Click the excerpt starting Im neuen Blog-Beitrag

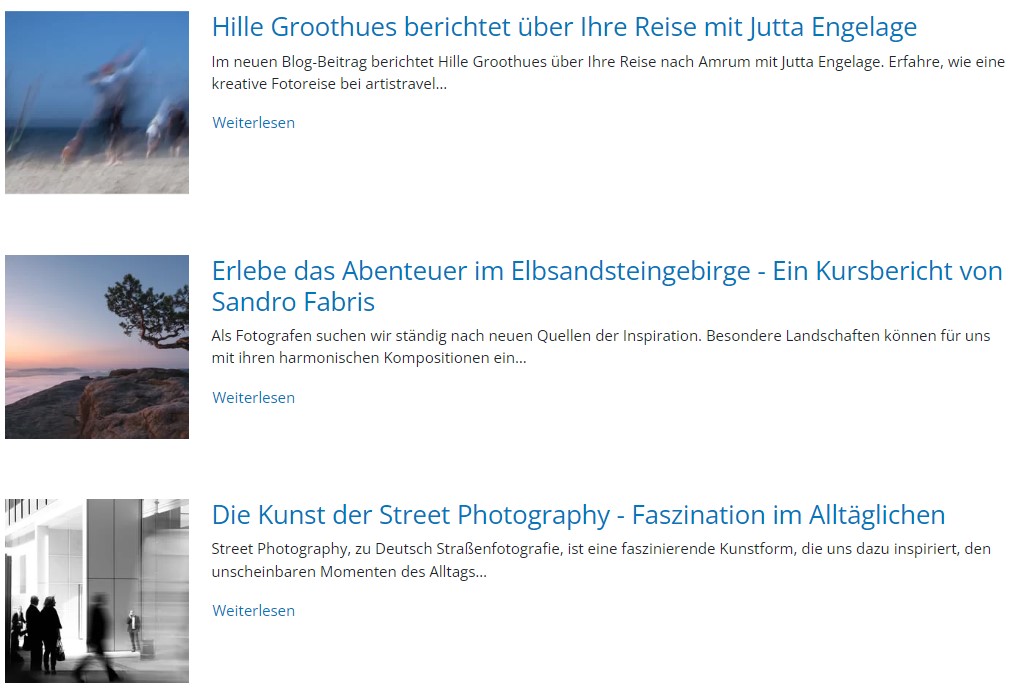pyautogui.click(x=608, y=73)
